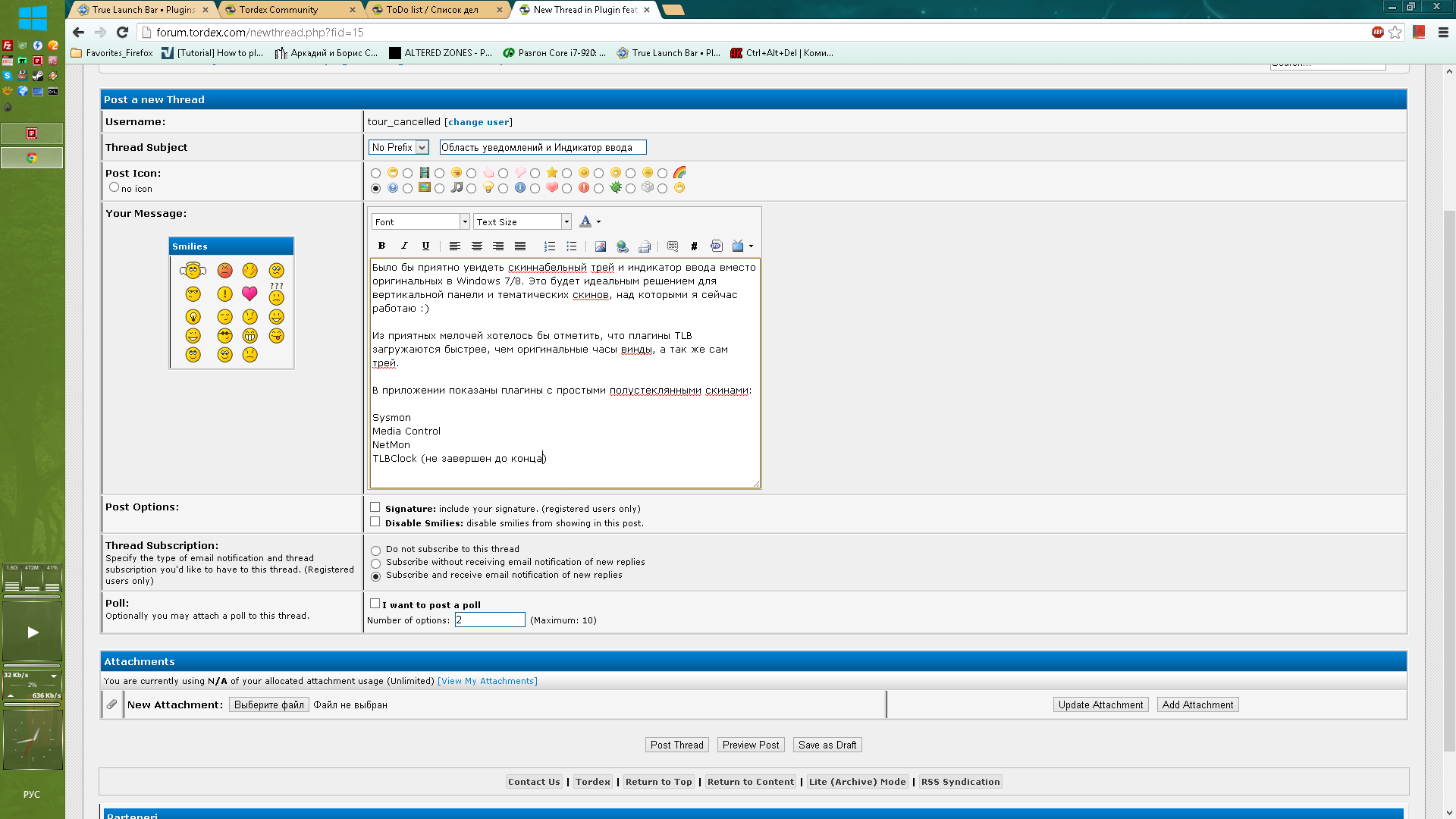The image size is (1456, 819).
Task: Apply underline formatting to text
Action: [425, 246]
